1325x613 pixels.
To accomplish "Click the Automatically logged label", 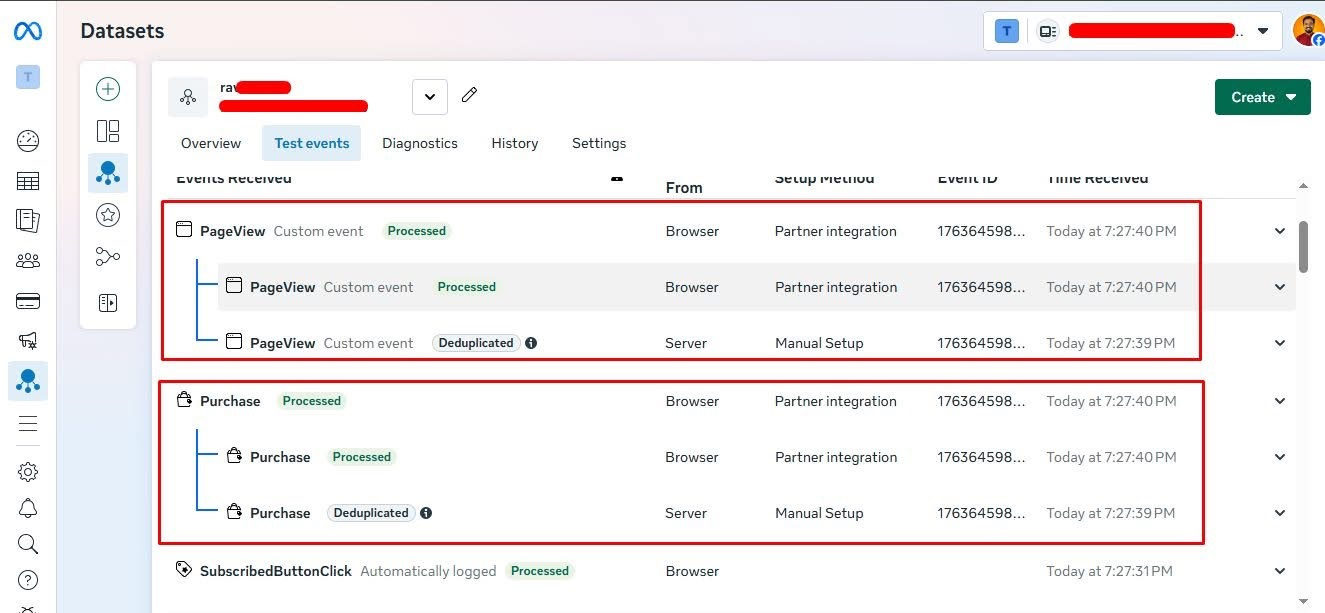I will pyautogui.click(x=428, y=571).
